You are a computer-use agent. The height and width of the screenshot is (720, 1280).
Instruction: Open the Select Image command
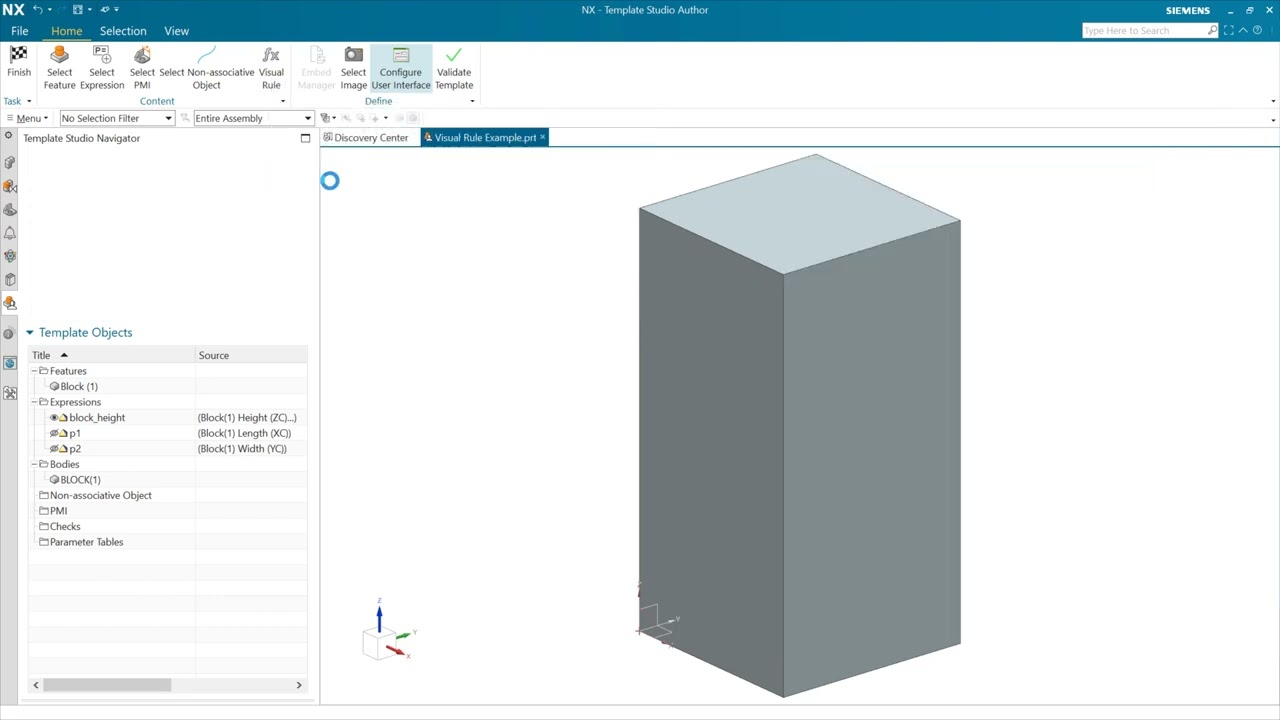[x=353, y=68]
